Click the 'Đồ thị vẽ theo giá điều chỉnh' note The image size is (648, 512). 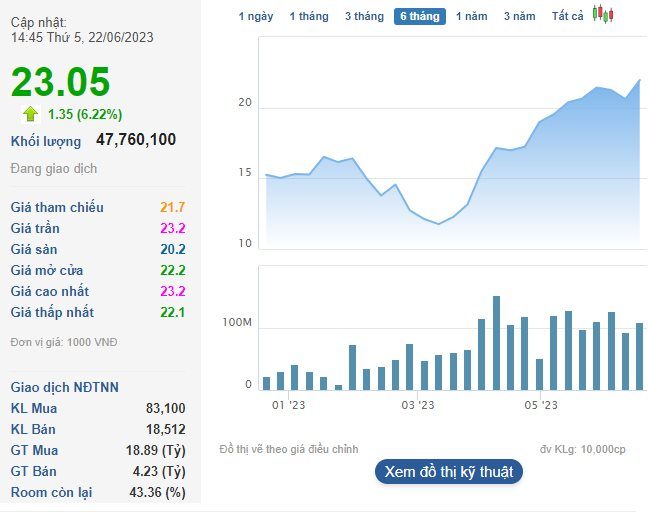(x=289, y=449)
